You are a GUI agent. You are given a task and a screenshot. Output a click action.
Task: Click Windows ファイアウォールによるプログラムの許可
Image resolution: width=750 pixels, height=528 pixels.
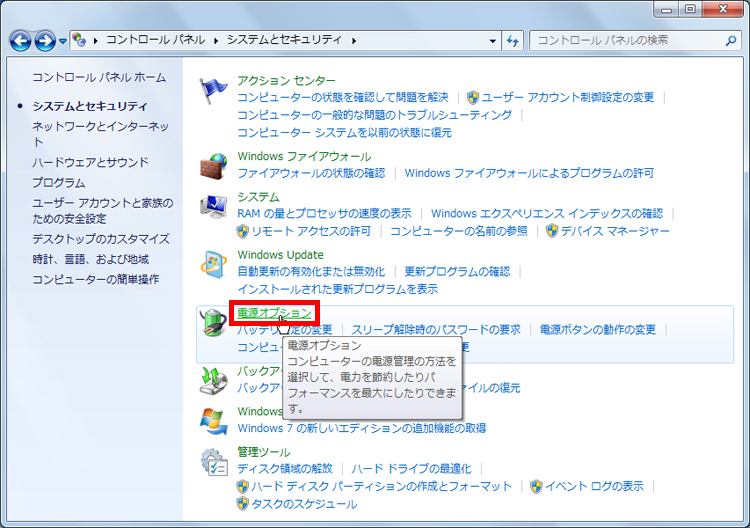pyautogui.click(x=529, y=173)
